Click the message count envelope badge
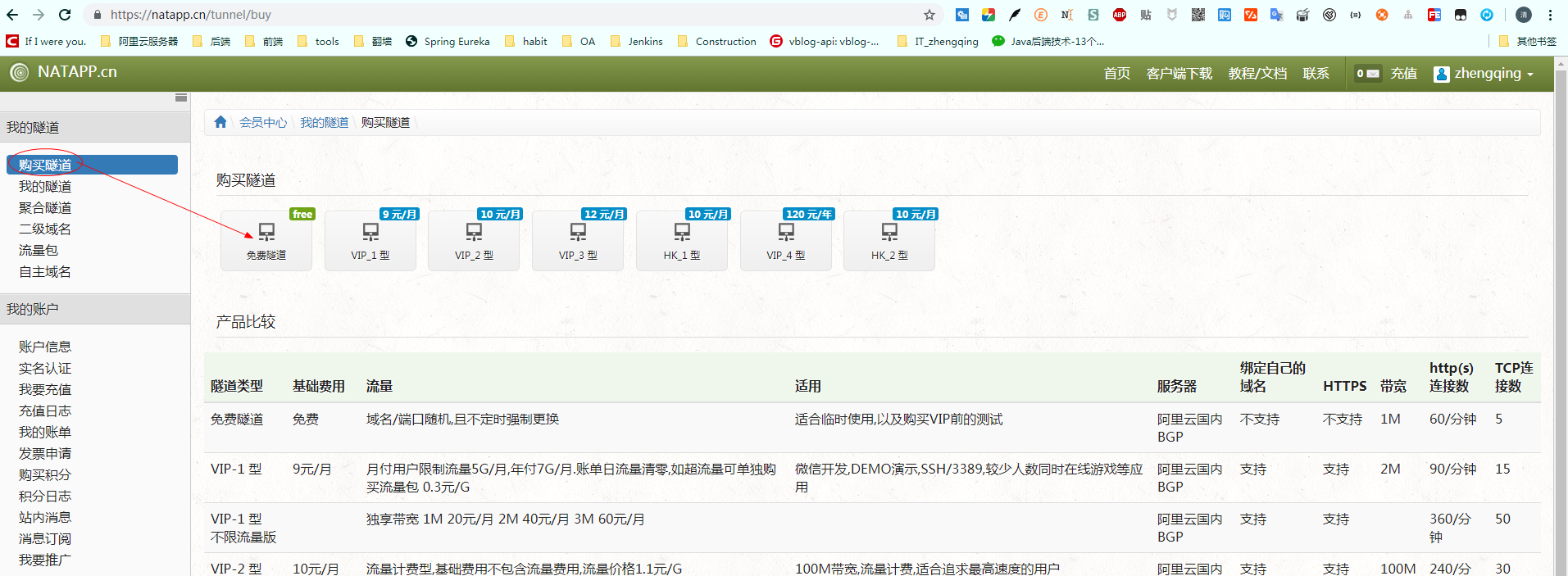The height and width of the screenshot is (576, 1568). [1368, 74]
